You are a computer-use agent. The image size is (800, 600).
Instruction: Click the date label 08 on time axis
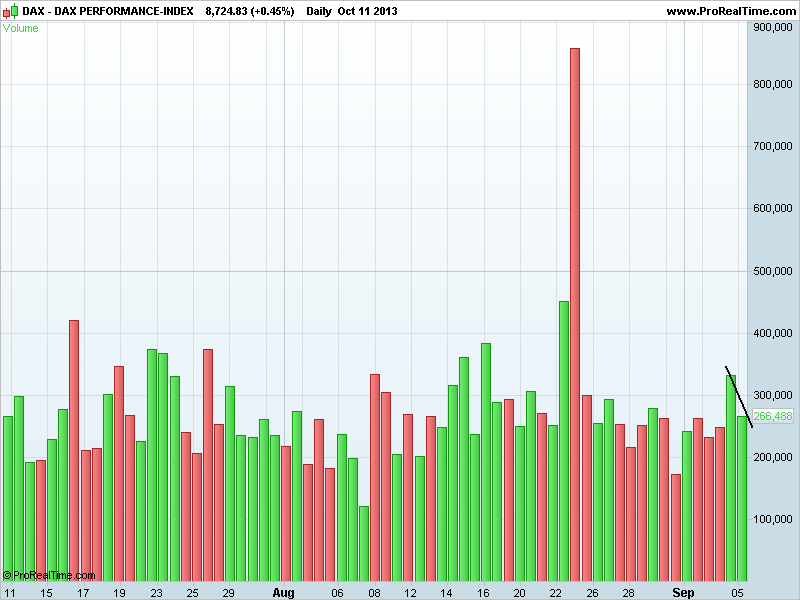pos(374,593)
